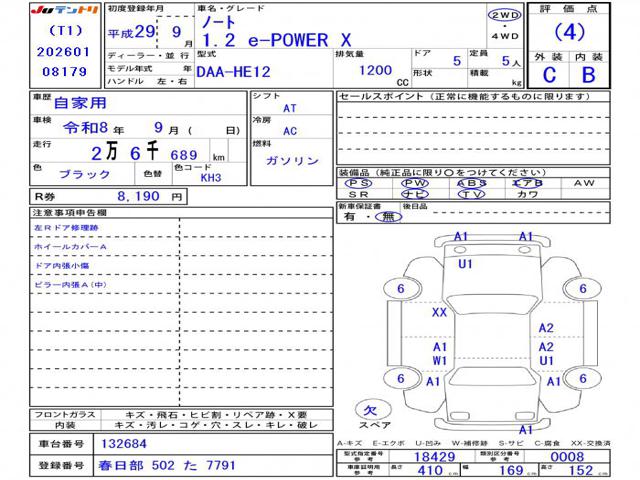This screenshot has height=480, width=640.
Task: Click note ホイールカバーA
Action: [70, 247]
